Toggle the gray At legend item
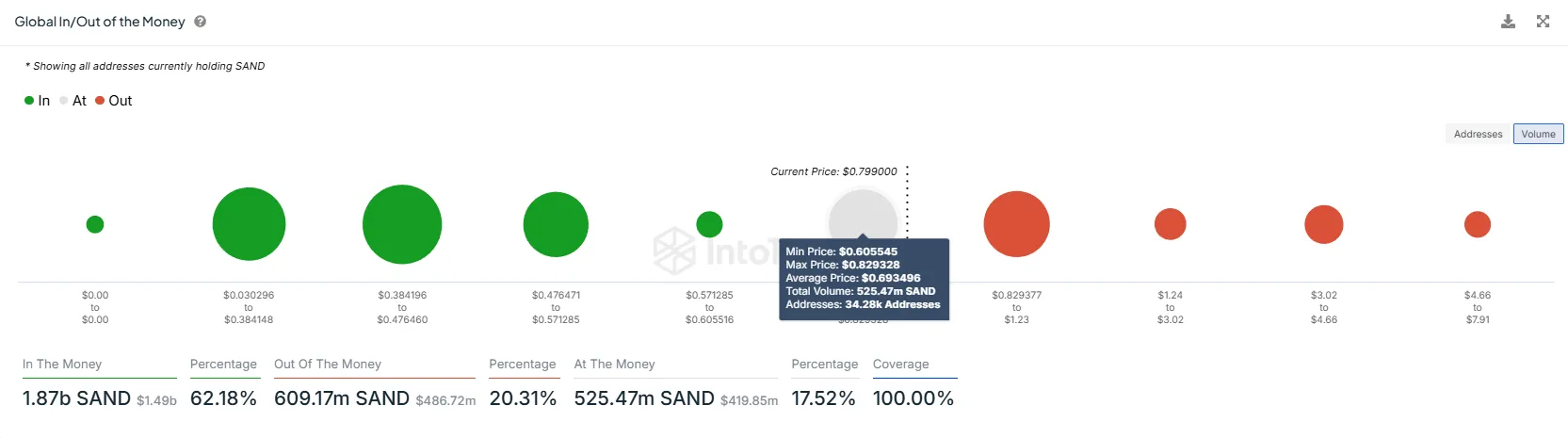 [x=73, y=101]
